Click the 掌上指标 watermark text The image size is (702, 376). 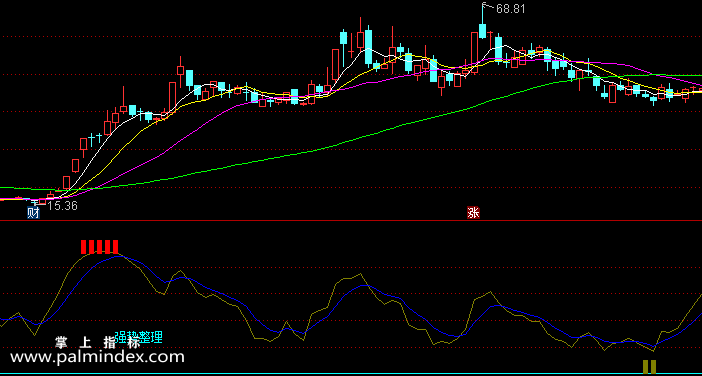click(97, 343)
